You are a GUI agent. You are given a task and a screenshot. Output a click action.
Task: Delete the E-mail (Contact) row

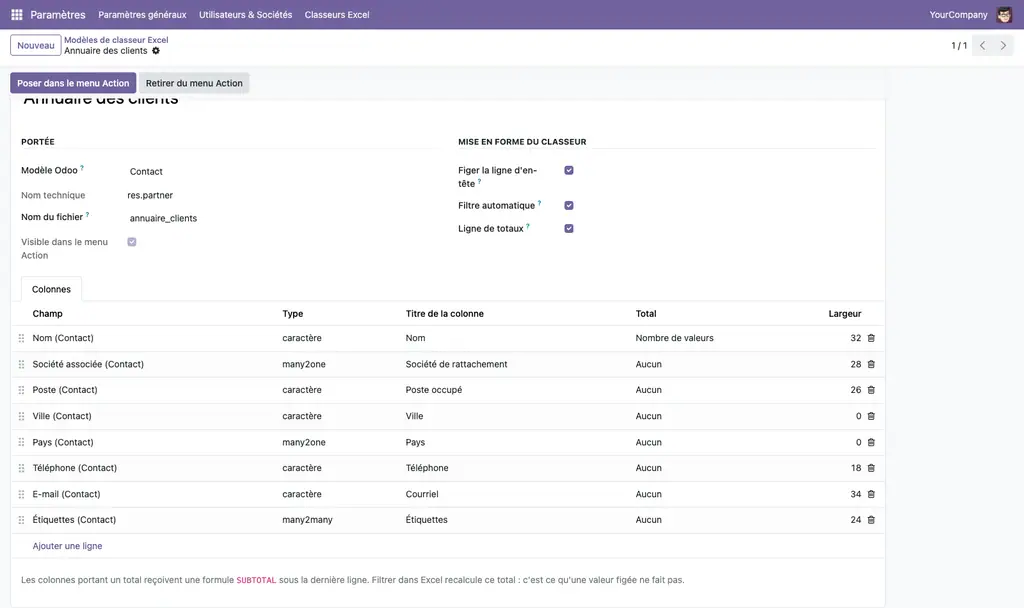[871, 494]
